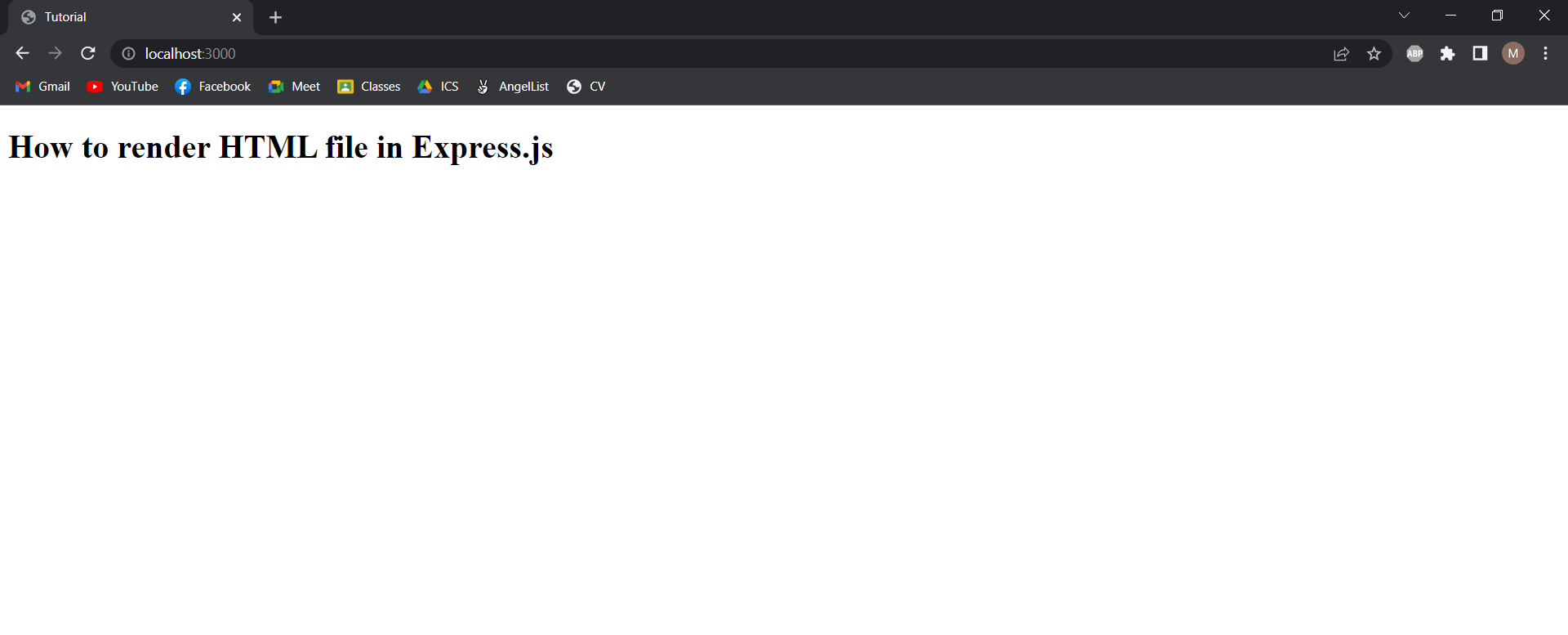The image size is (1568, 635).
Task: Open a new tab
Action: [x=275, y=17]
